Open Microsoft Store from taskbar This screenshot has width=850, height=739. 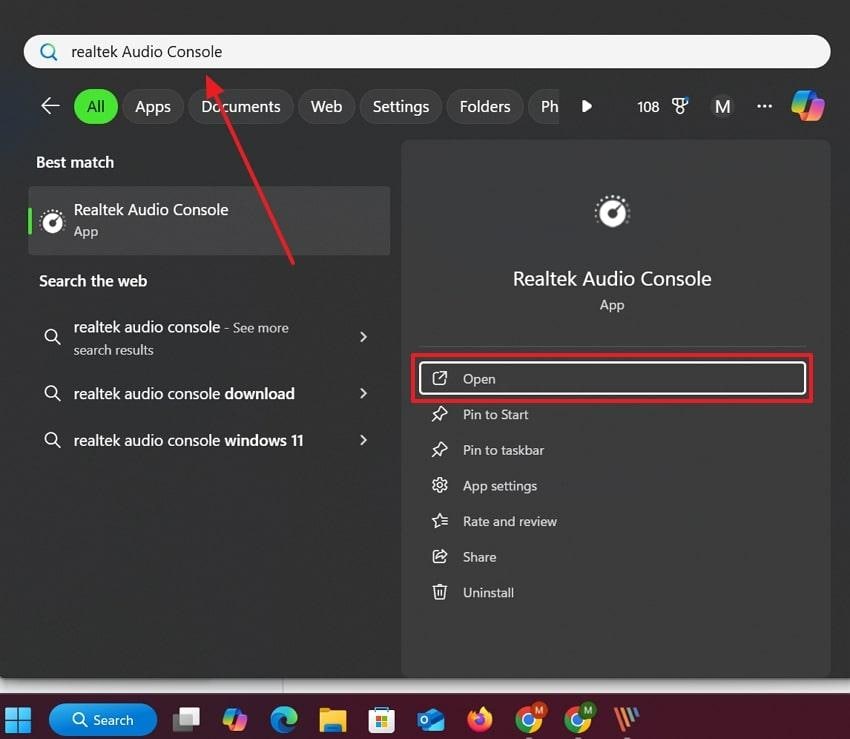382,720
